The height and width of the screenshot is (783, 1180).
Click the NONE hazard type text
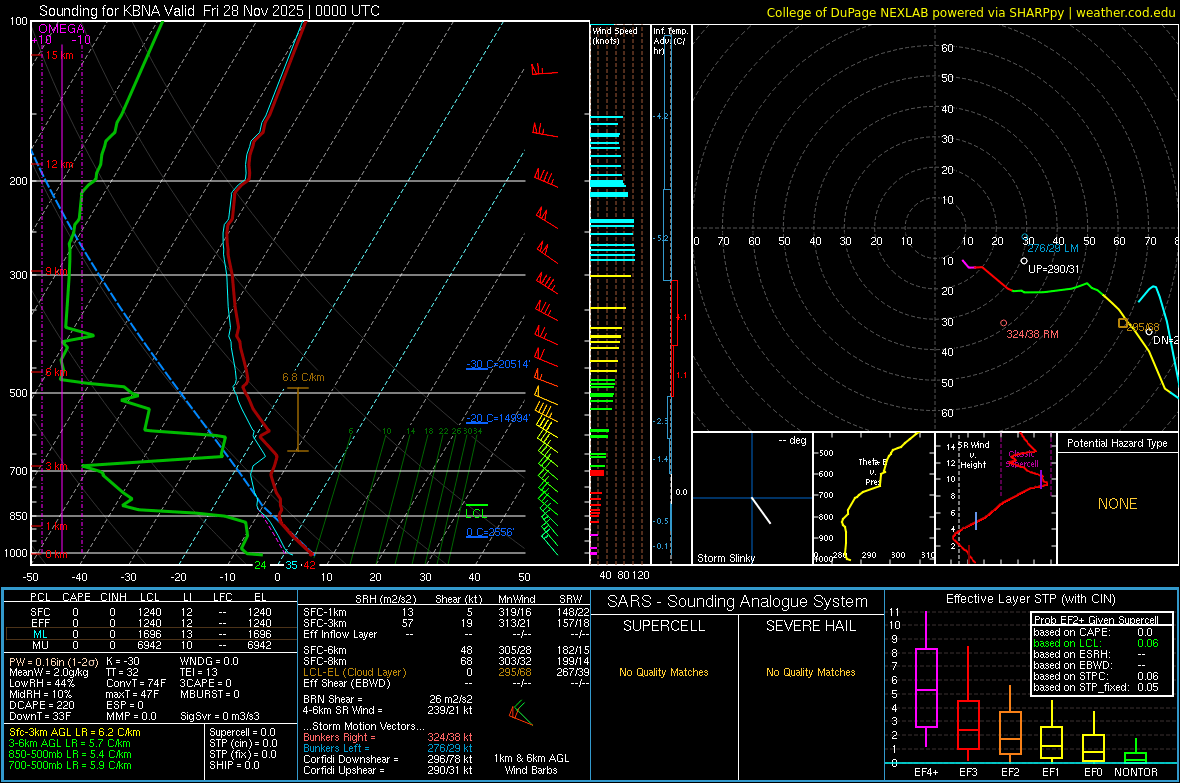tap(1118, 504)
